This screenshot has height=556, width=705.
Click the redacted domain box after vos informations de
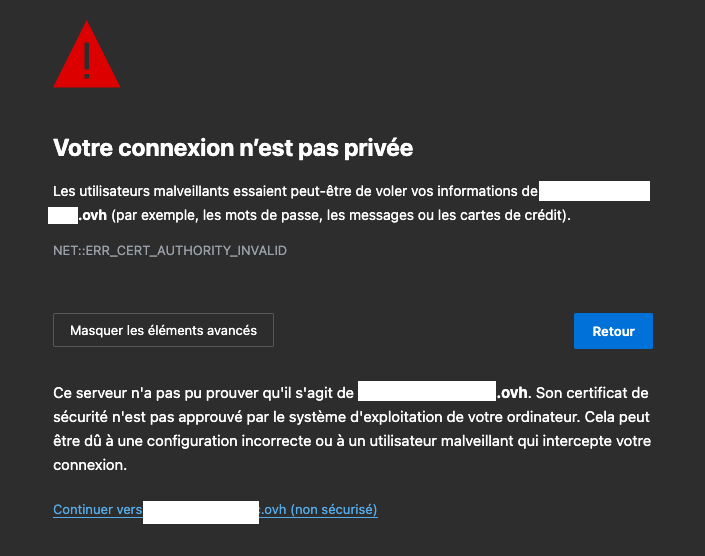594,191
